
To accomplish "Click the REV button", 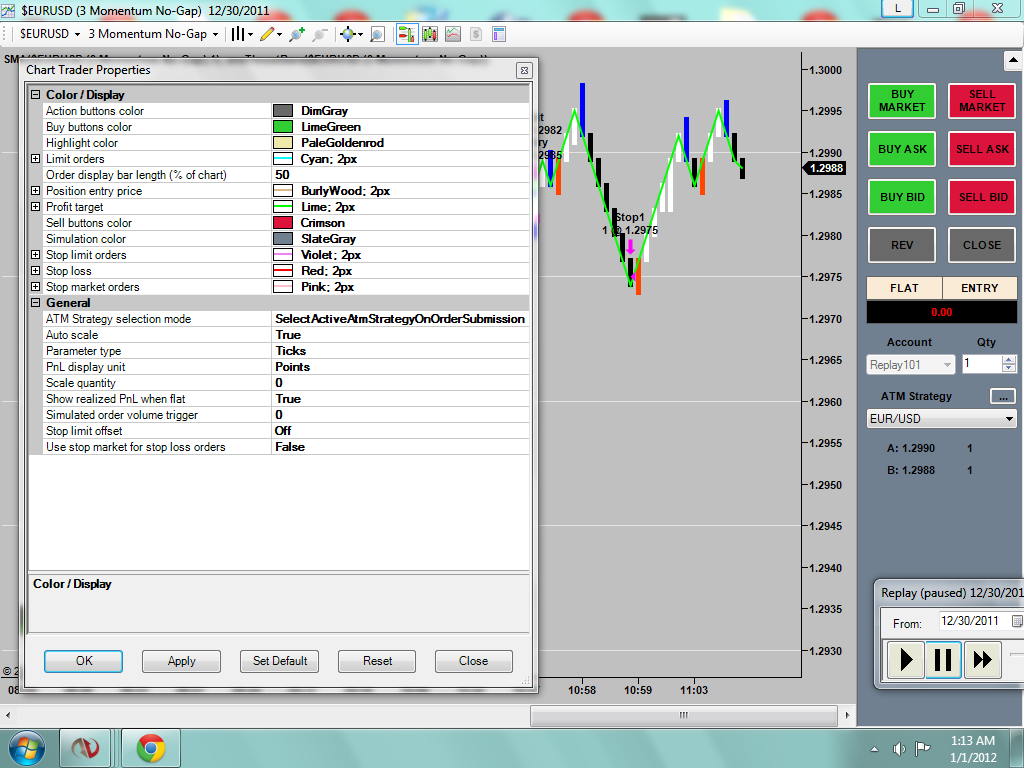I will click(902, 245).
